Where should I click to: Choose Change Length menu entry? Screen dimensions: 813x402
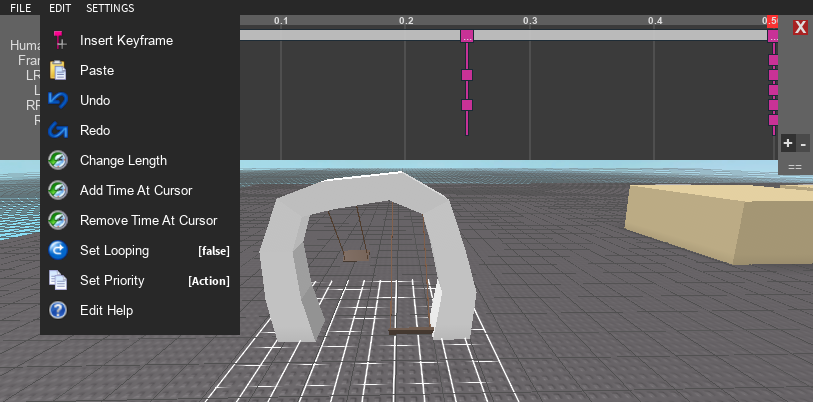point(140,160)
